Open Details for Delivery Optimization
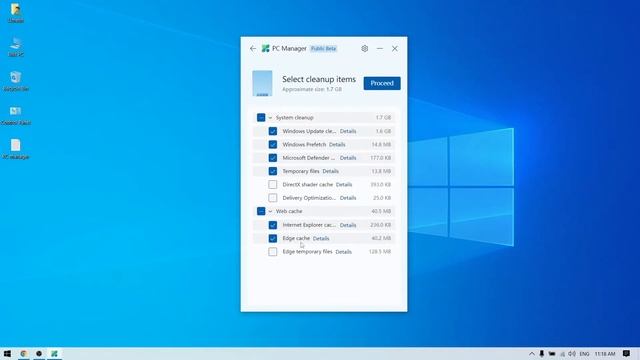The height and width of the screenshot is (360, 640). click(x=348, y=198)
